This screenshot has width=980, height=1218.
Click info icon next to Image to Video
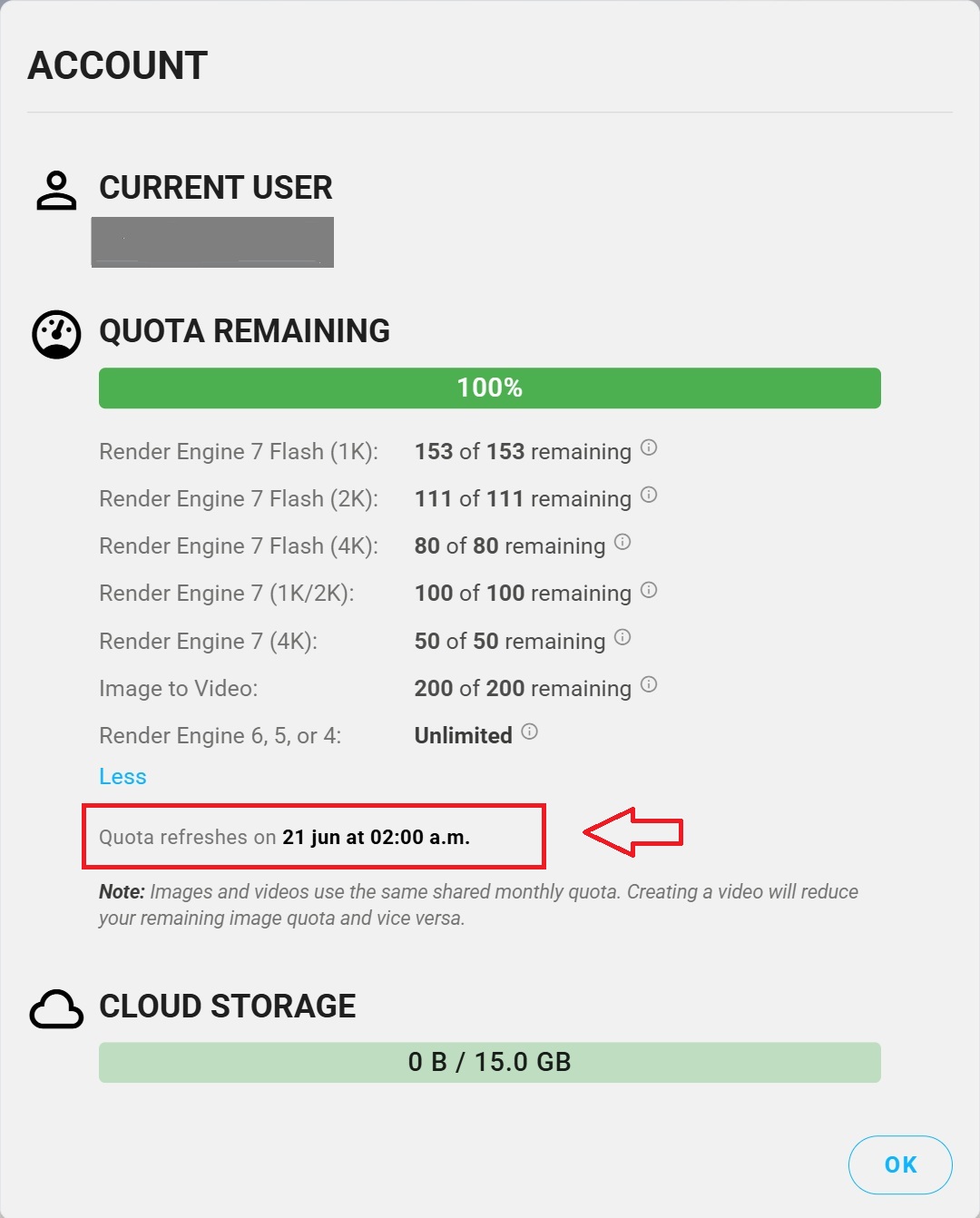pyautogui.click(x=649, y=684)
